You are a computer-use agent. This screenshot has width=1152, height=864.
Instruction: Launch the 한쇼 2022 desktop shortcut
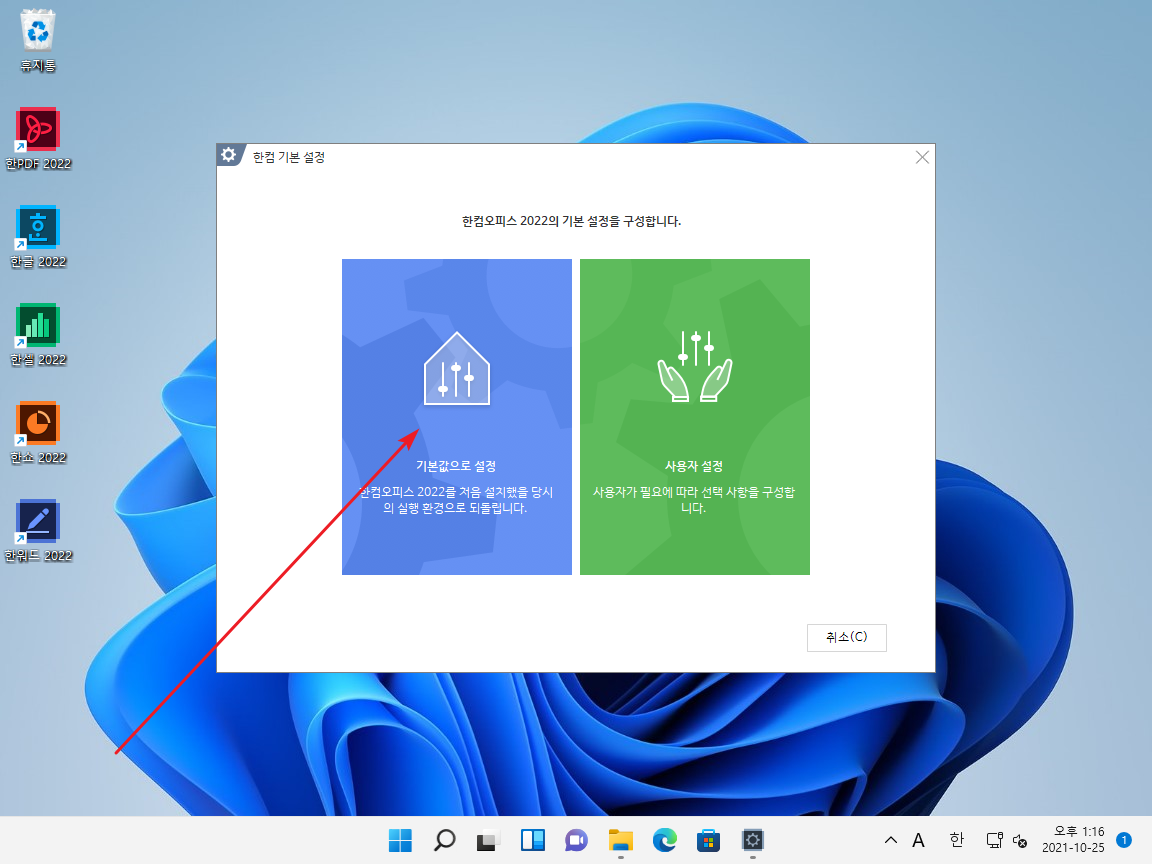[37, 433]
